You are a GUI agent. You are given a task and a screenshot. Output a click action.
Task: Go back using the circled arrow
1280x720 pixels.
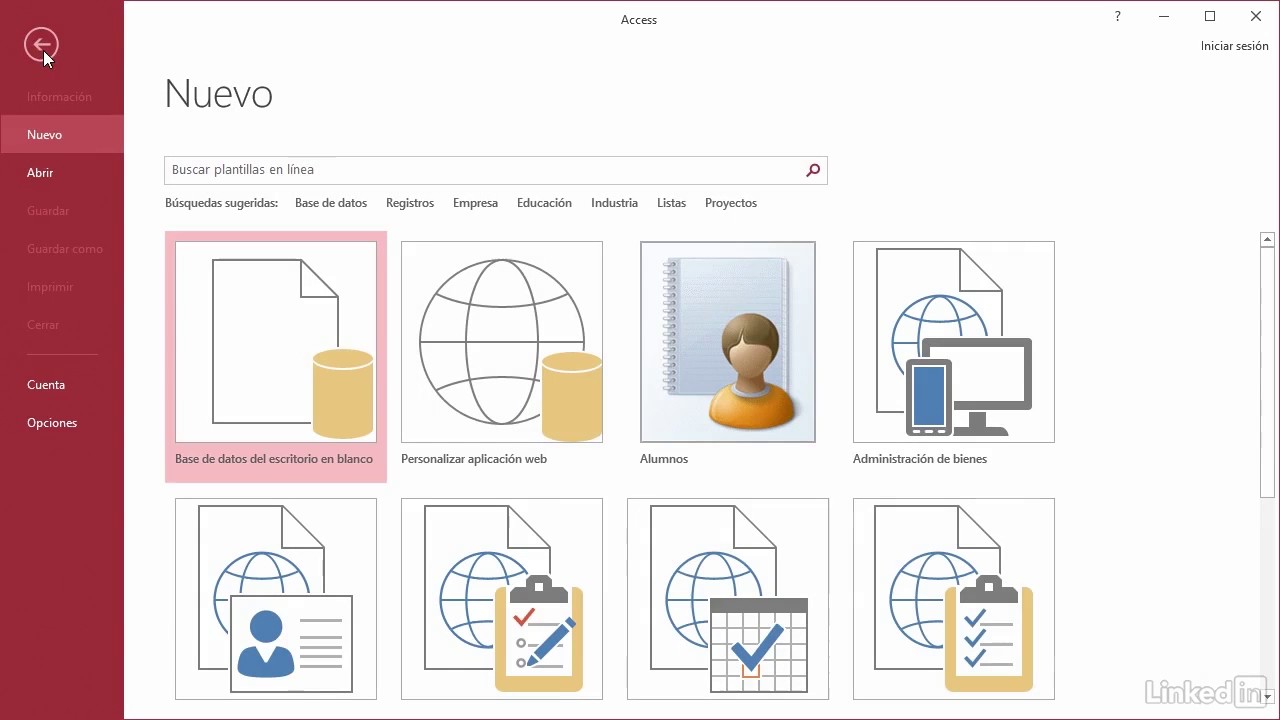click(x=42, y=45)
